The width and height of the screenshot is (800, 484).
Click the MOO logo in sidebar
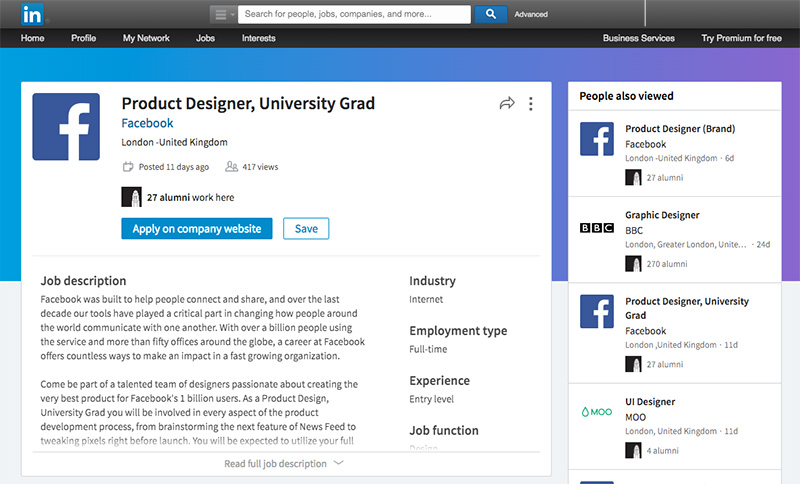pyautogui.click(x=596, y=412)
